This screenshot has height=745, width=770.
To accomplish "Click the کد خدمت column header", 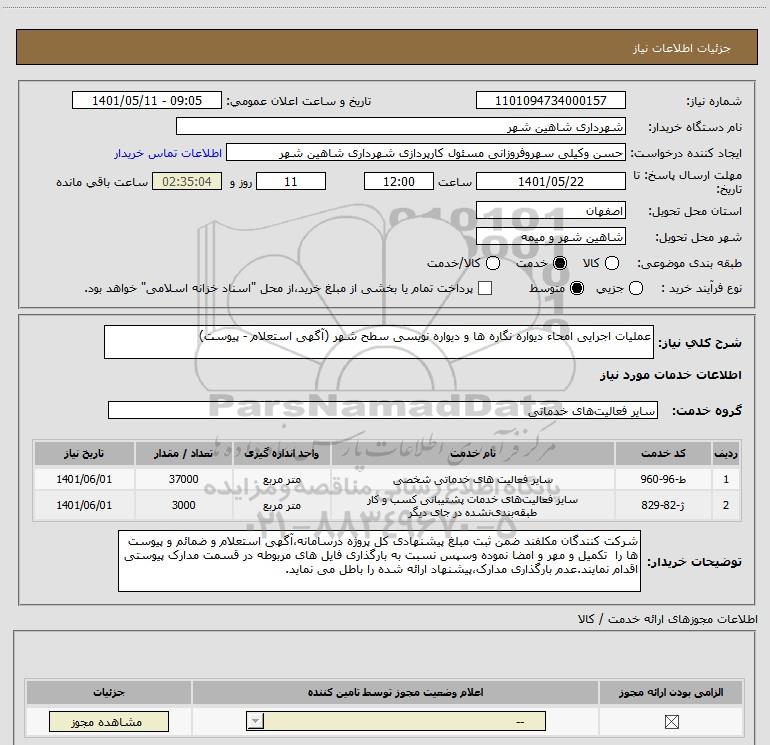I will [663, 453].
